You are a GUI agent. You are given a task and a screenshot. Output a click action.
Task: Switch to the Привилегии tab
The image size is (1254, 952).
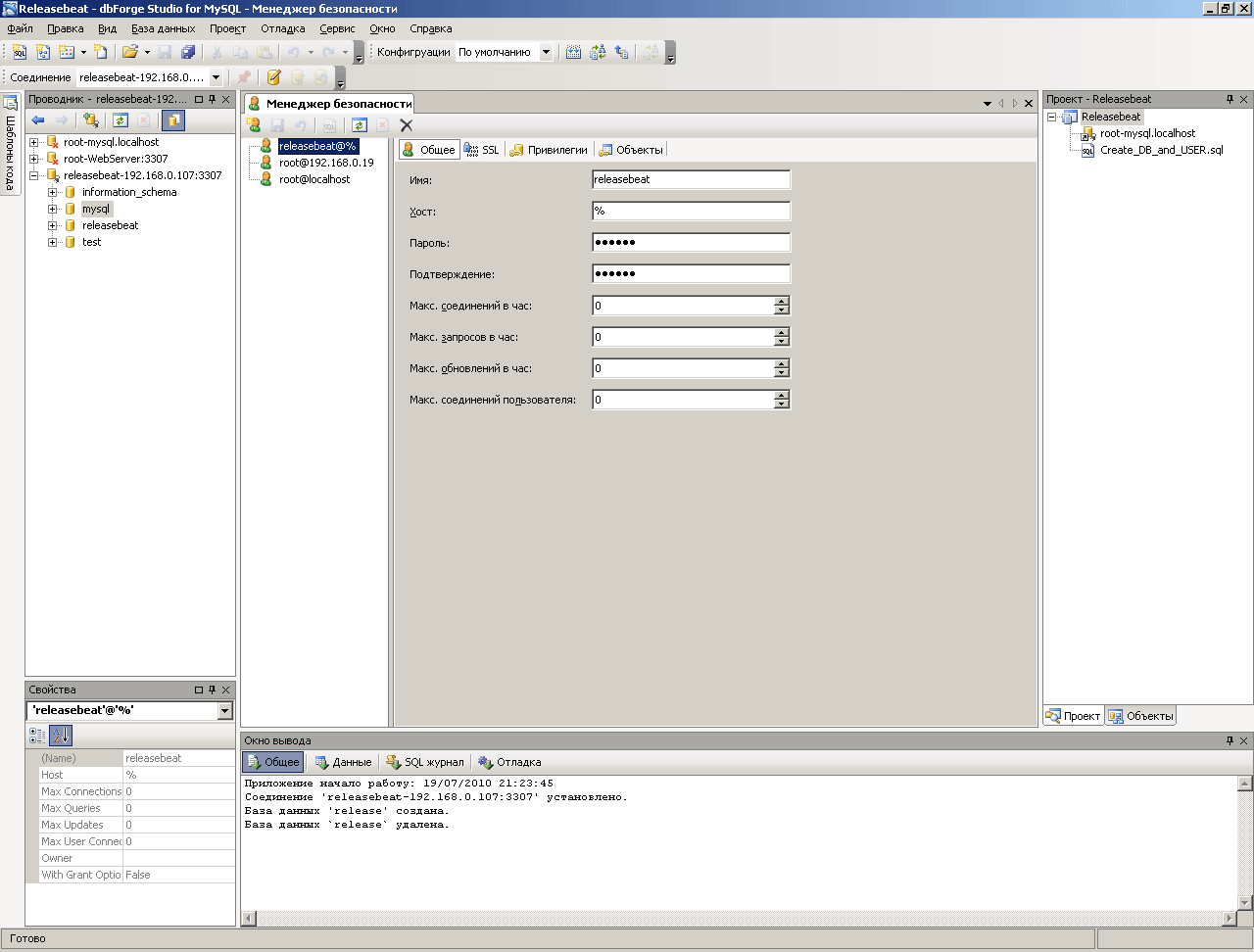point(549,150)
